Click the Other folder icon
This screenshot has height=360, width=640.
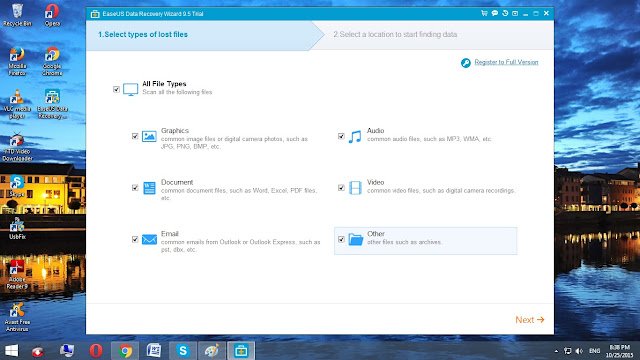click(x=356, y=240)
